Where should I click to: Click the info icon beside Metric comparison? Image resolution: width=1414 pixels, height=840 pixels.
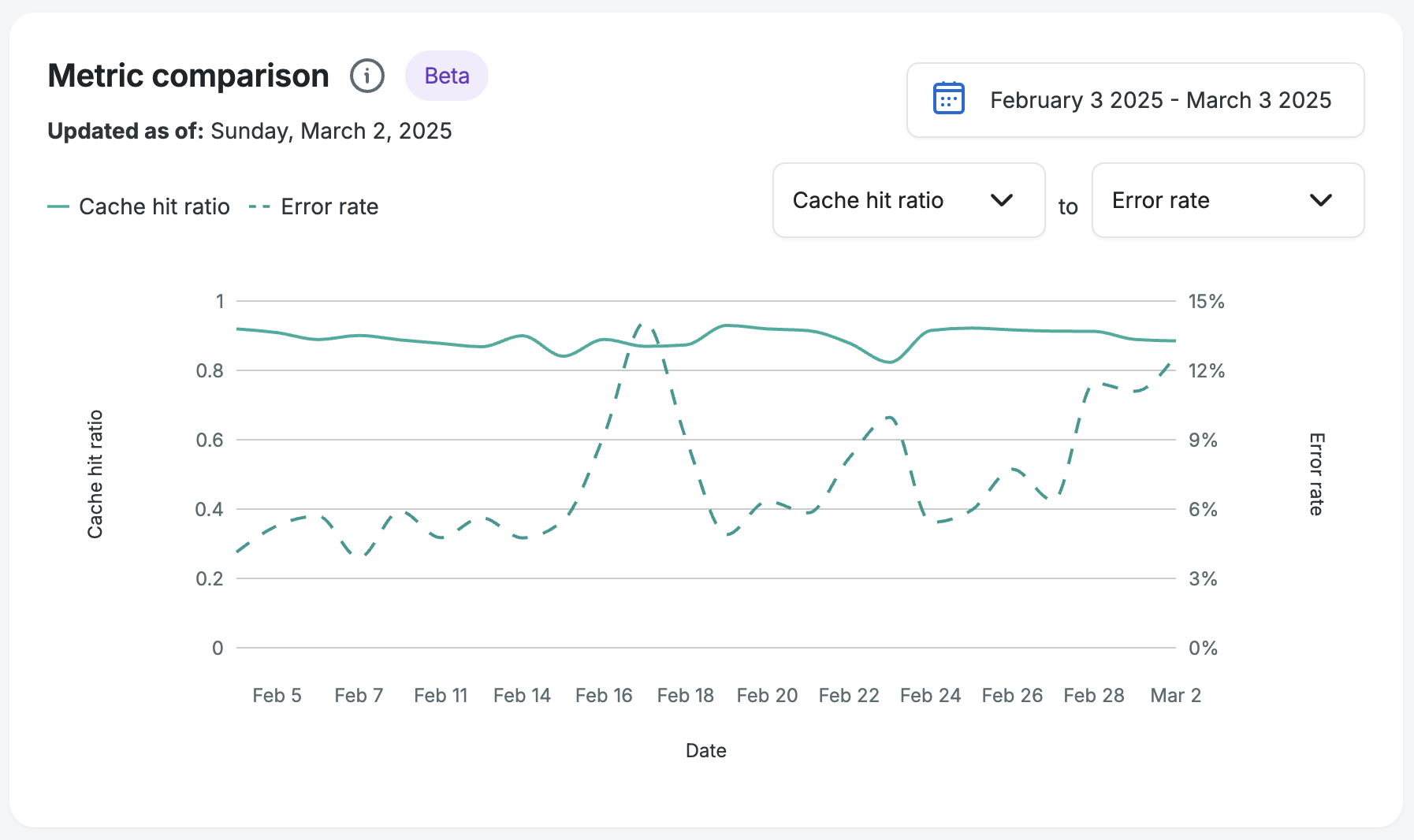click(x=367, y=76)
